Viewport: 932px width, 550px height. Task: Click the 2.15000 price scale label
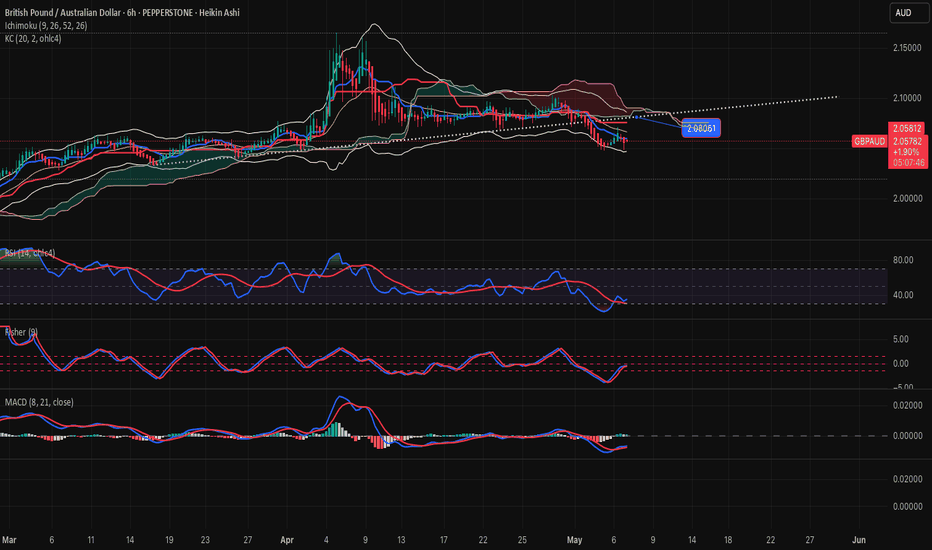(x=907, y=48)
